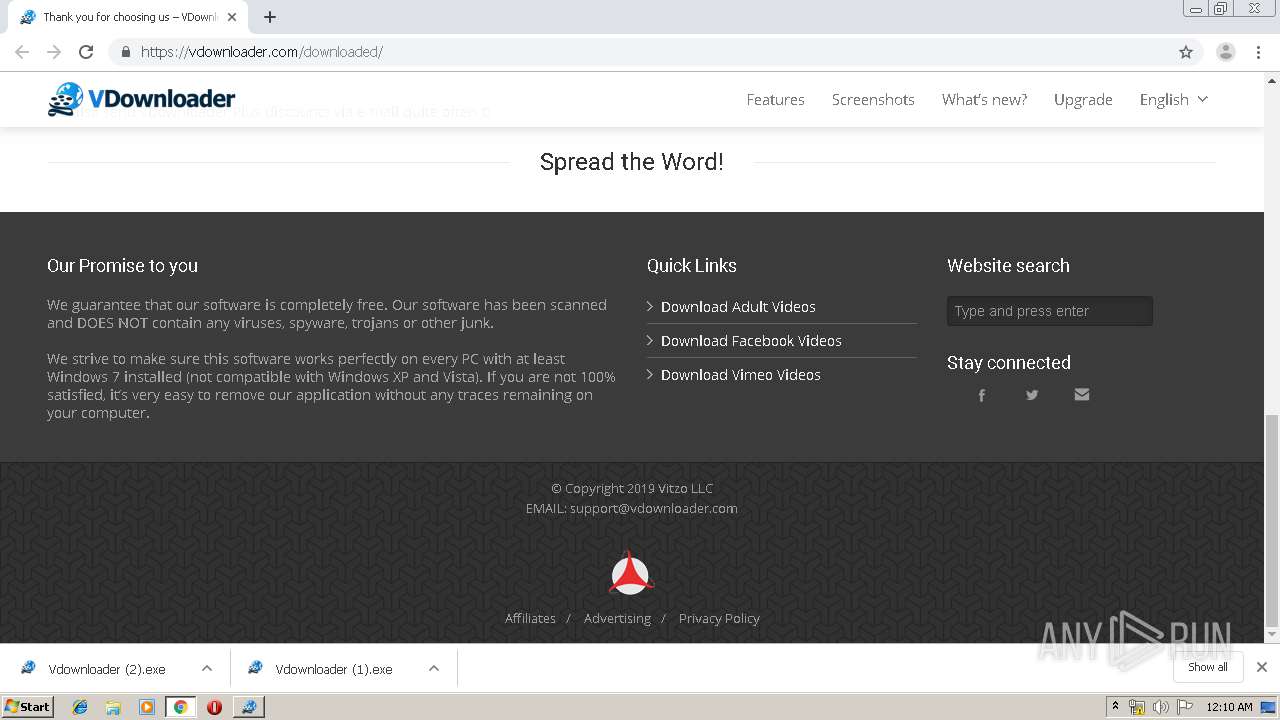Screen dimensions: 1280x720
Task: Open Download Facebook Videos link
Action: click(751, 341)
